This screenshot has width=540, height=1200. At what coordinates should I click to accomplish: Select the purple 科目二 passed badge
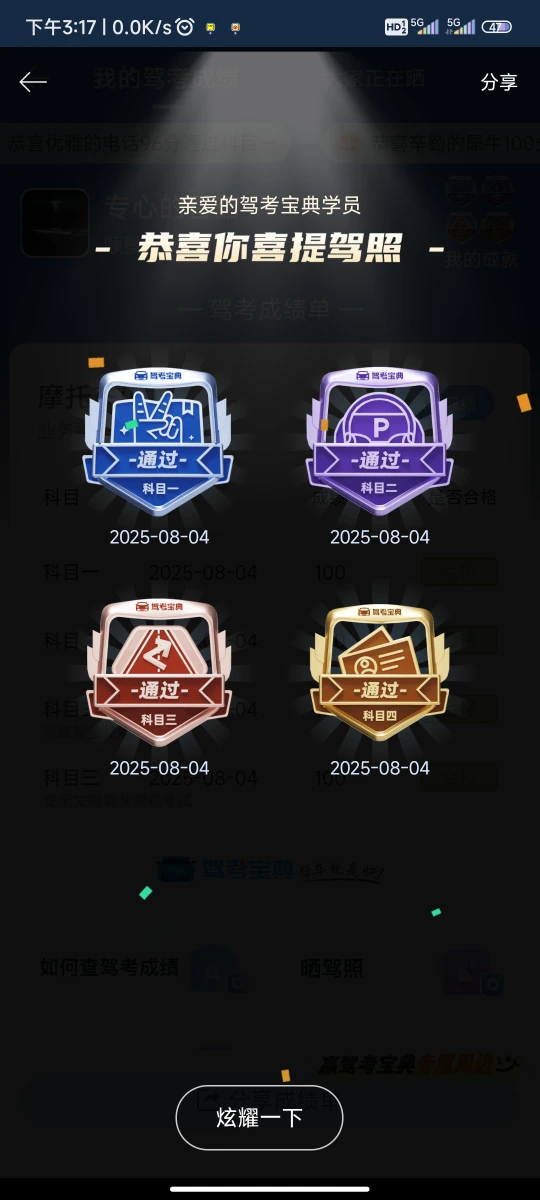tap(380, 442)
